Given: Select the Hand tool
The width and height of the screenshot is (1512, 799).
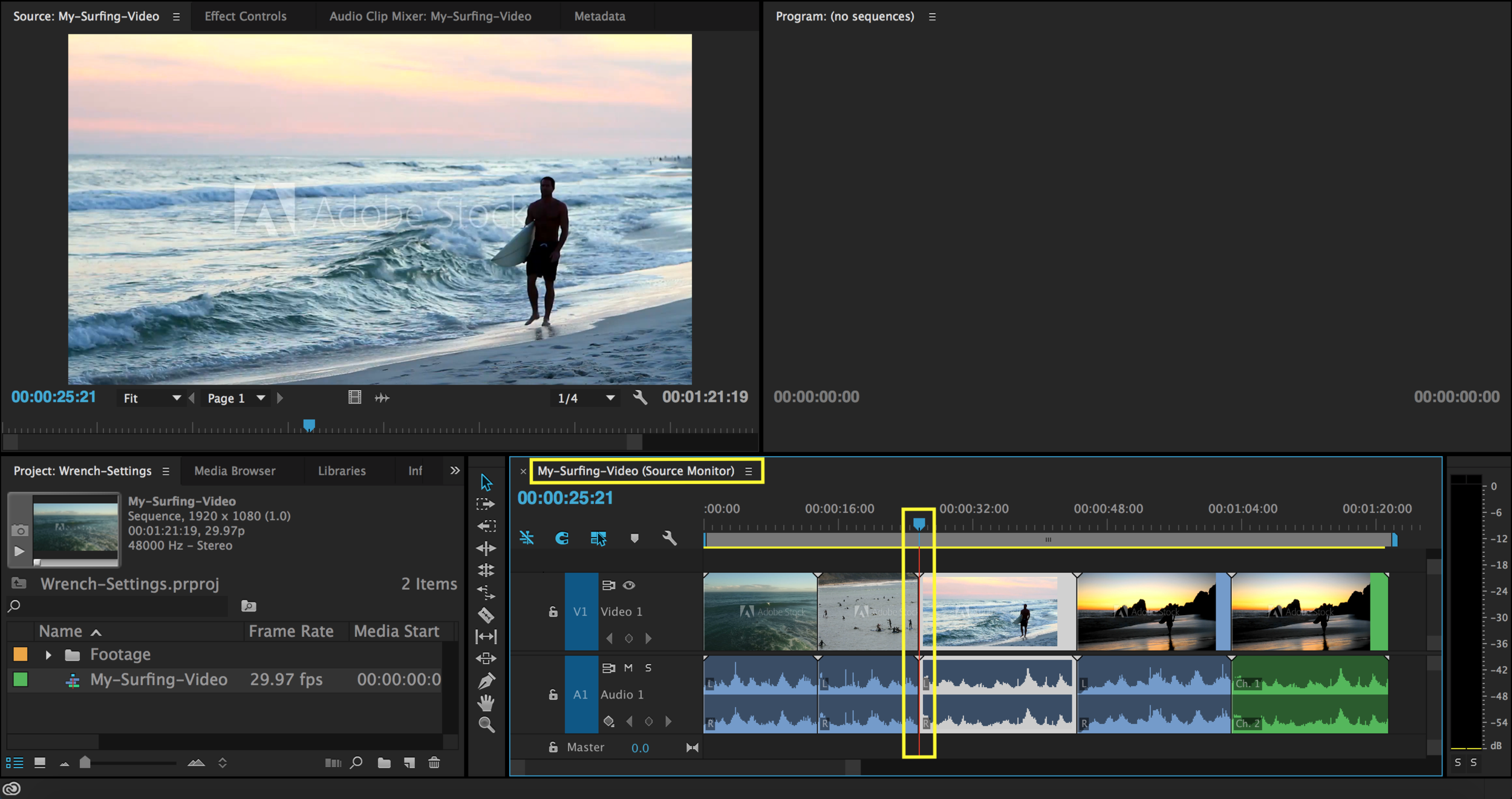Looking at the screenshot, I should [x=486, y=702].
